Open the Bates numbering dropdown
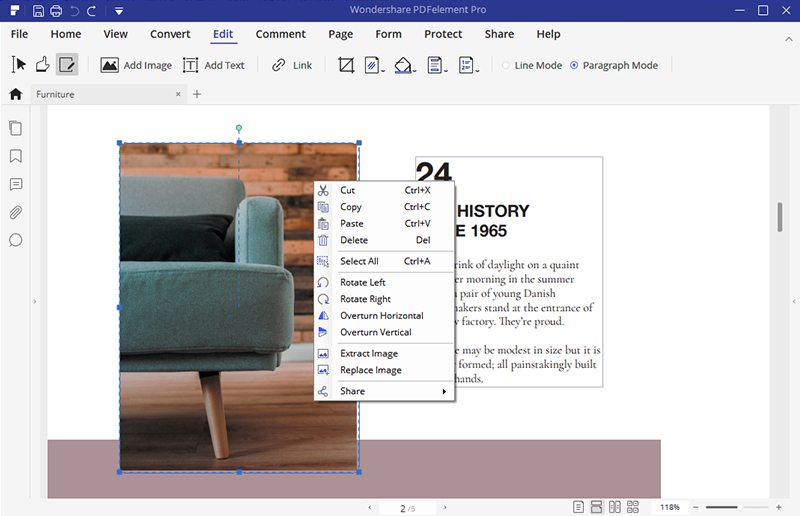 468,65
